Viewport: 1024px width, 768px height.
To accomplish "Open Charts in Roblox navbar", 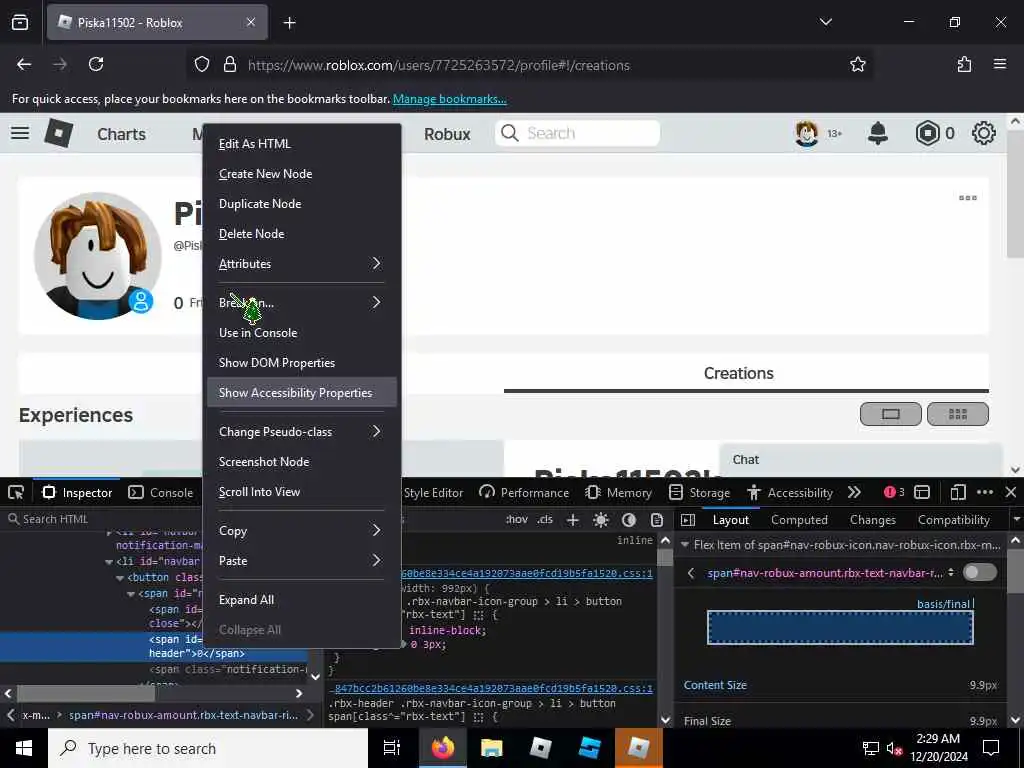I will (121, 134).
